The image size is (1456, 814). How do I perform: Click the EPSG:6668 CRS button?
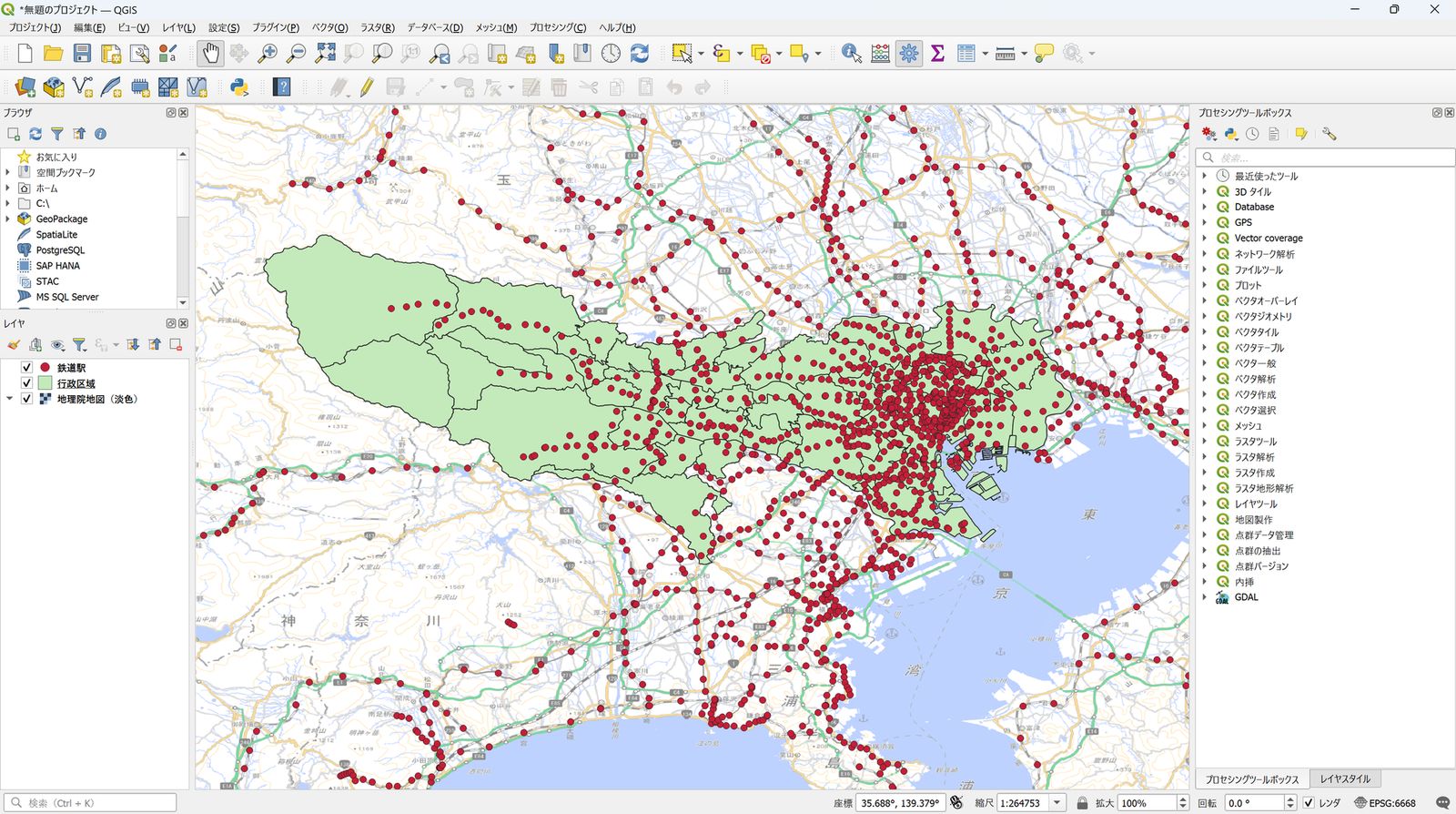(1385, 803)
